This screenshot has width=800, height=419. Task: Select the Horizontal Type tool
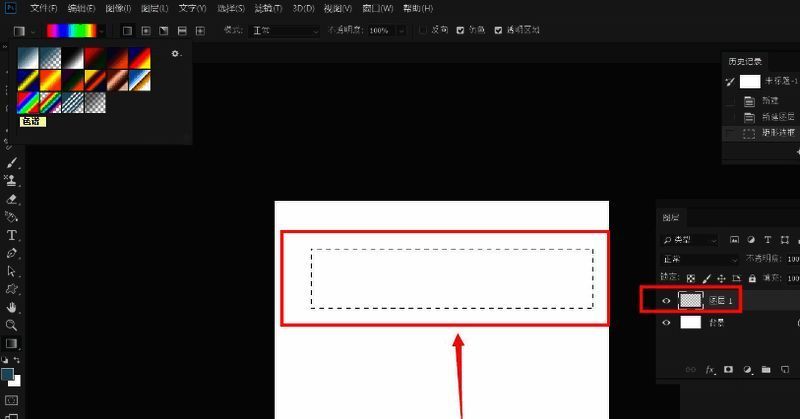tap(11, 235)
